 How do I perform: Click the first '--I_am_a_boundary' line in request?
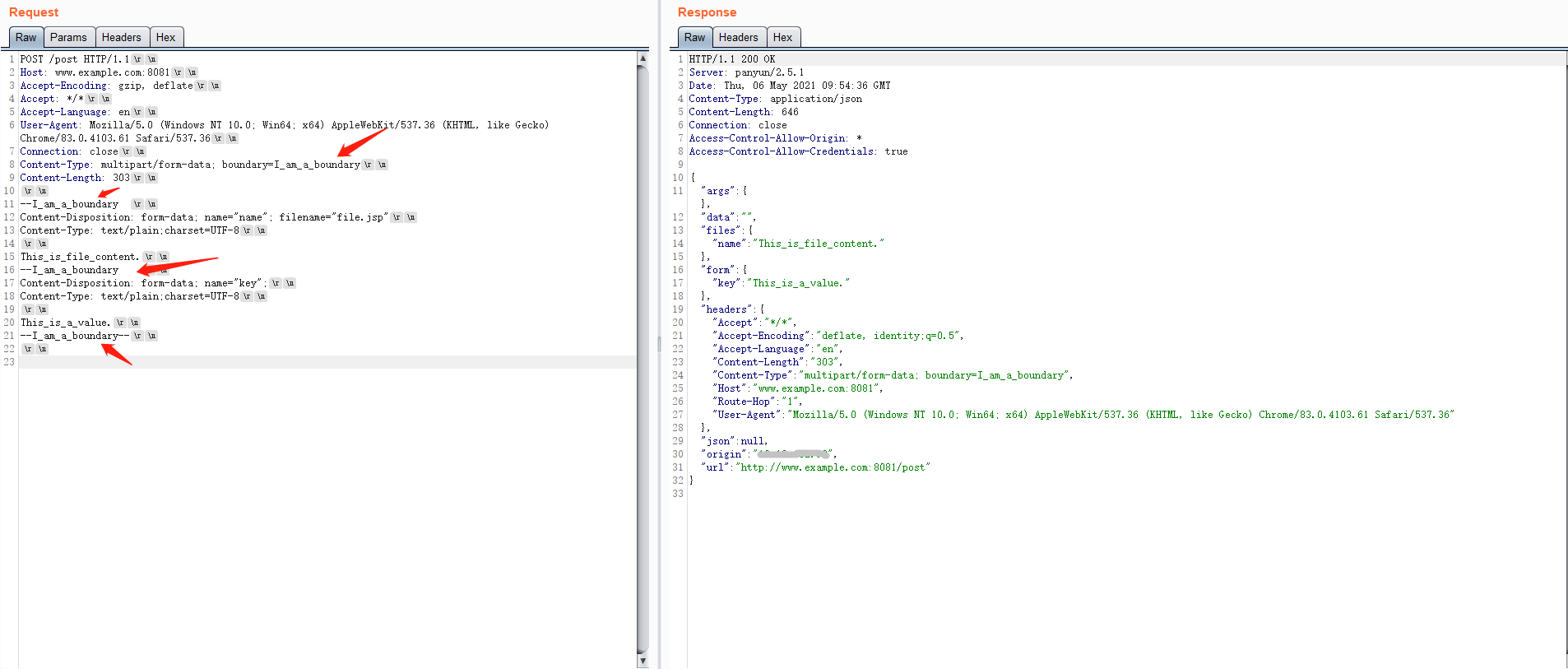(x=69, y=204)
